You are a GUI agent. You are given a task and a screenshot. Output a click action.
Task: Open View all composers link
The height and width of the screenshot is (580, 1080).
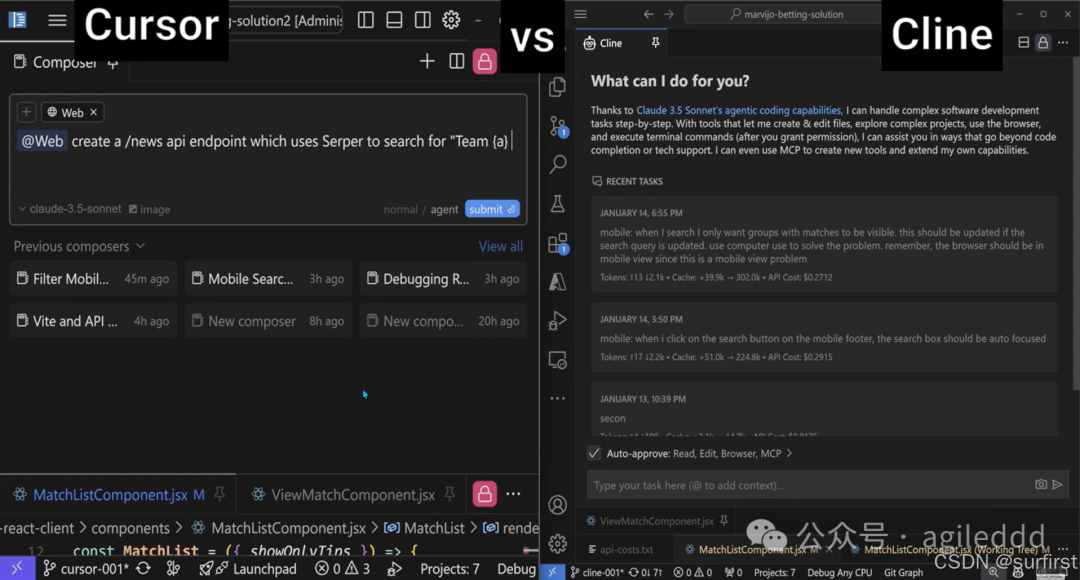[x=501, y=247]
